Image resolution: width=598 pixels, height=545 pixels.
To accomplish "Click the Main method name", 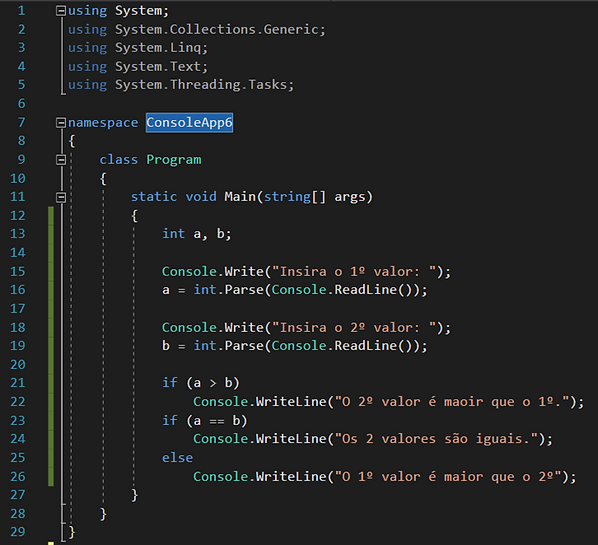I will tap(240, 197).
